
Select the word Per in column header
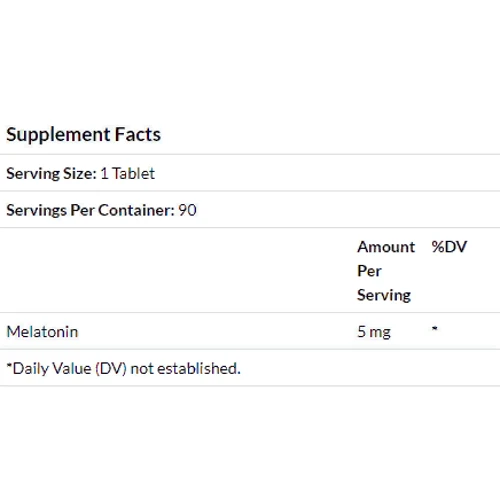(x=369, y=271)
